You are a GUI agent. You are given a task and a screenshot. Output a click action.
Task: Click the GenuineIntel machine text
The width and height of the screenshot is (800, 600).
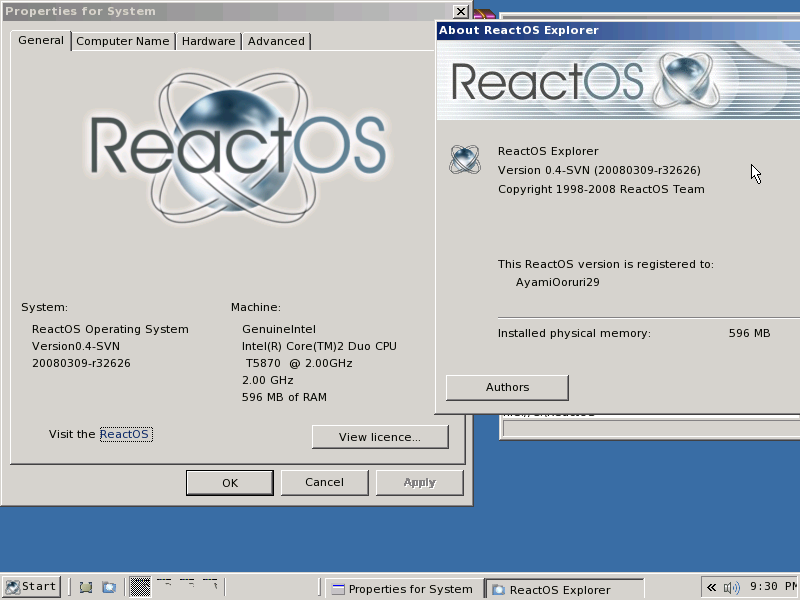tap(279, 329)
